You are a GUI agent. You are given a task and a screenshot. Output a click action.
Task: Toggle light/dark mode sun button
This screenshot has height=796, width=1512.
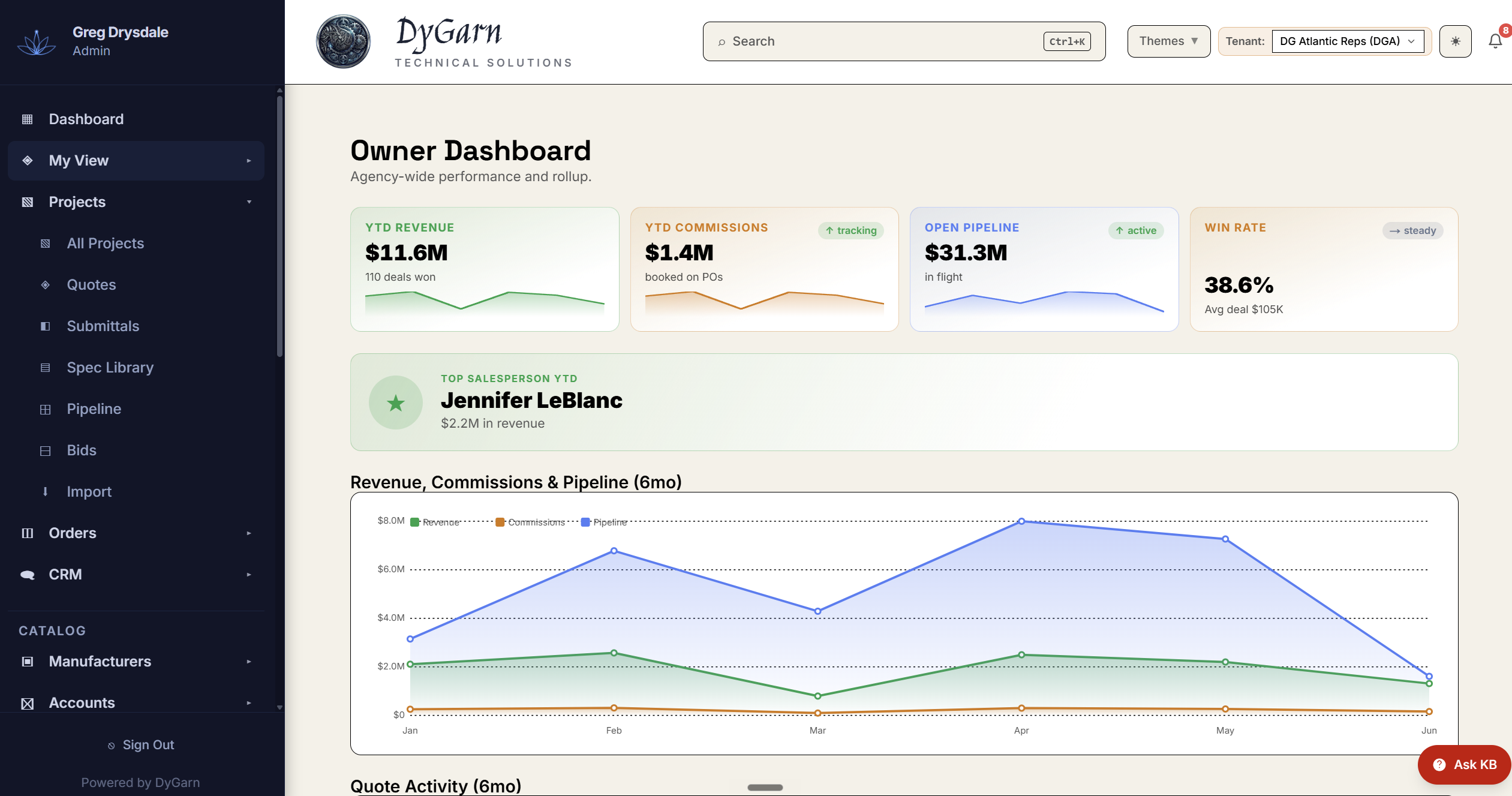coord(1455,41)
